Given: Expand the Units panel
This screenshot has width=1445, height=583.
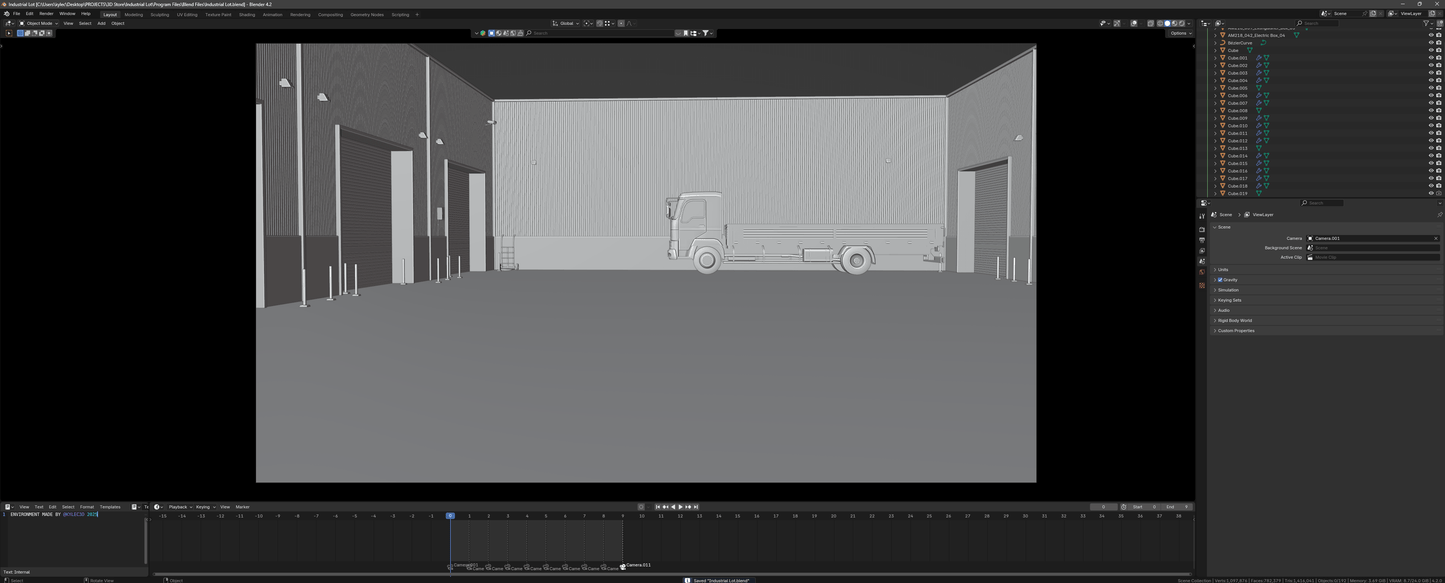Looking at the screenshot, I should [x=1223, y=269].
